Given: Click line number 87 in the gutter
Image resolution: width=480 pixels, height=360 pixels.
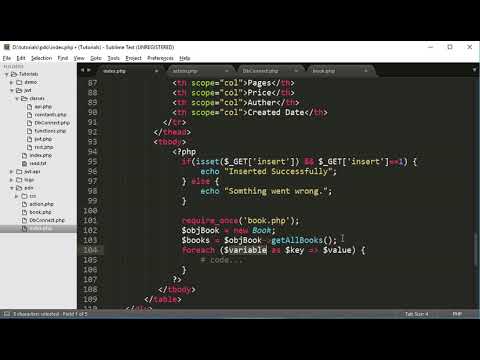Looking at the screenshot, I should pyautogui.click(x=92, y=83).
